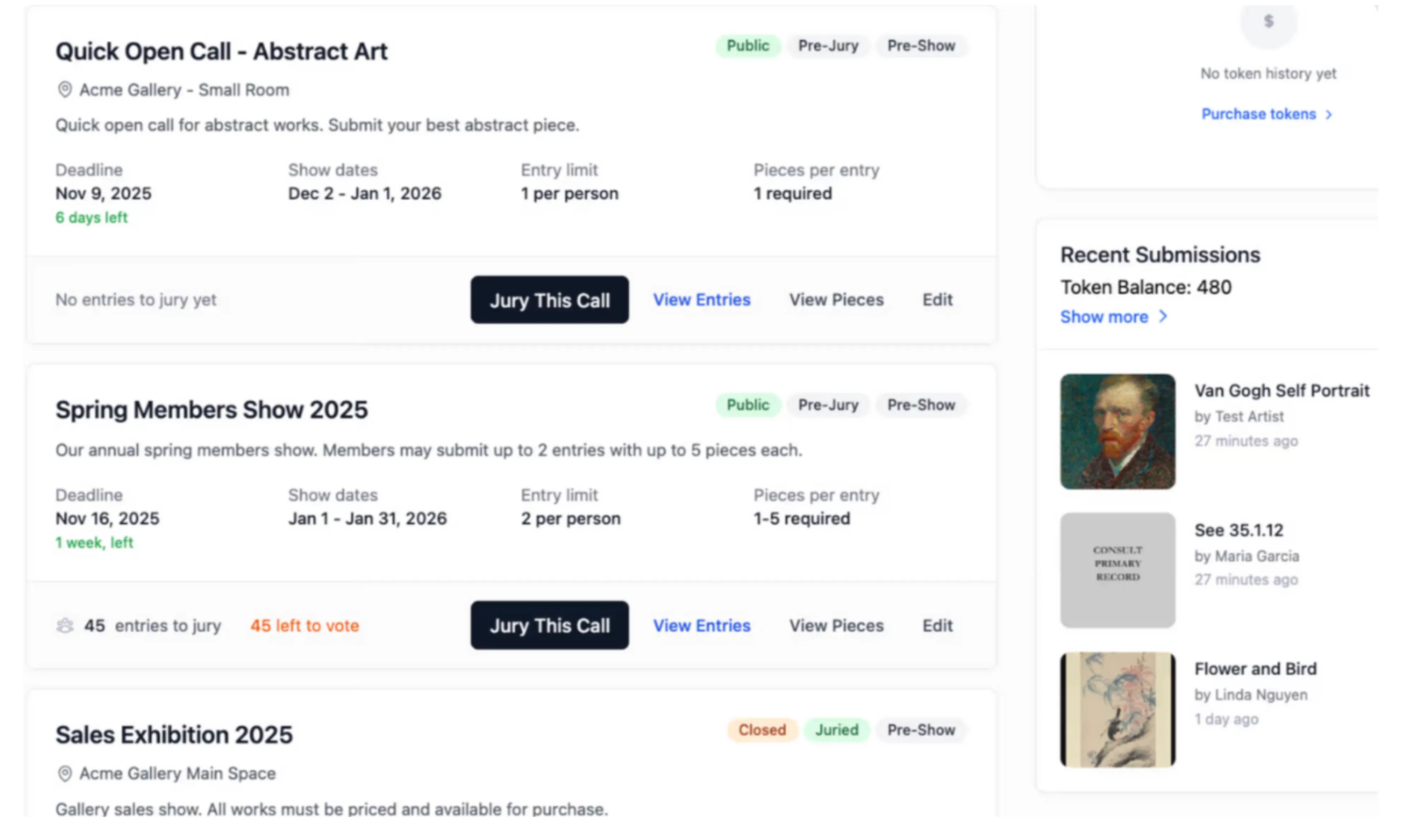Image resolution: width=1404 pixels, height=840 pixels.
Task: Click the 45 left to vote indicator
Action: pyautogui.click(x=305, y=625)
